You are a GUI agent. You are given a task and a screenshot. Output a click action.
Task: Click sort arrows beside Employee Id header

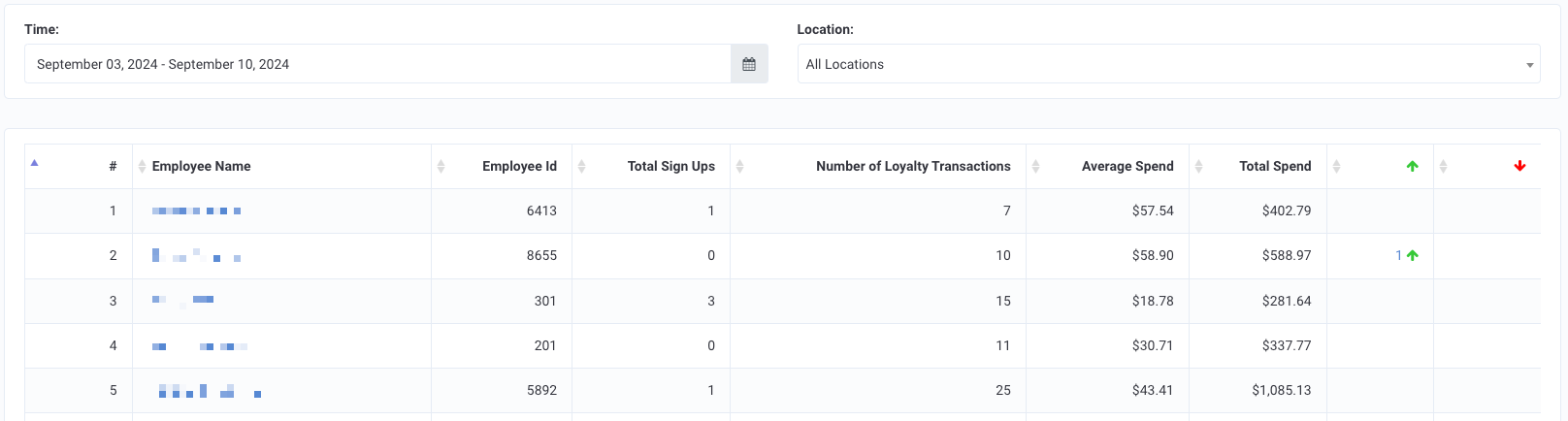[441, 167]
